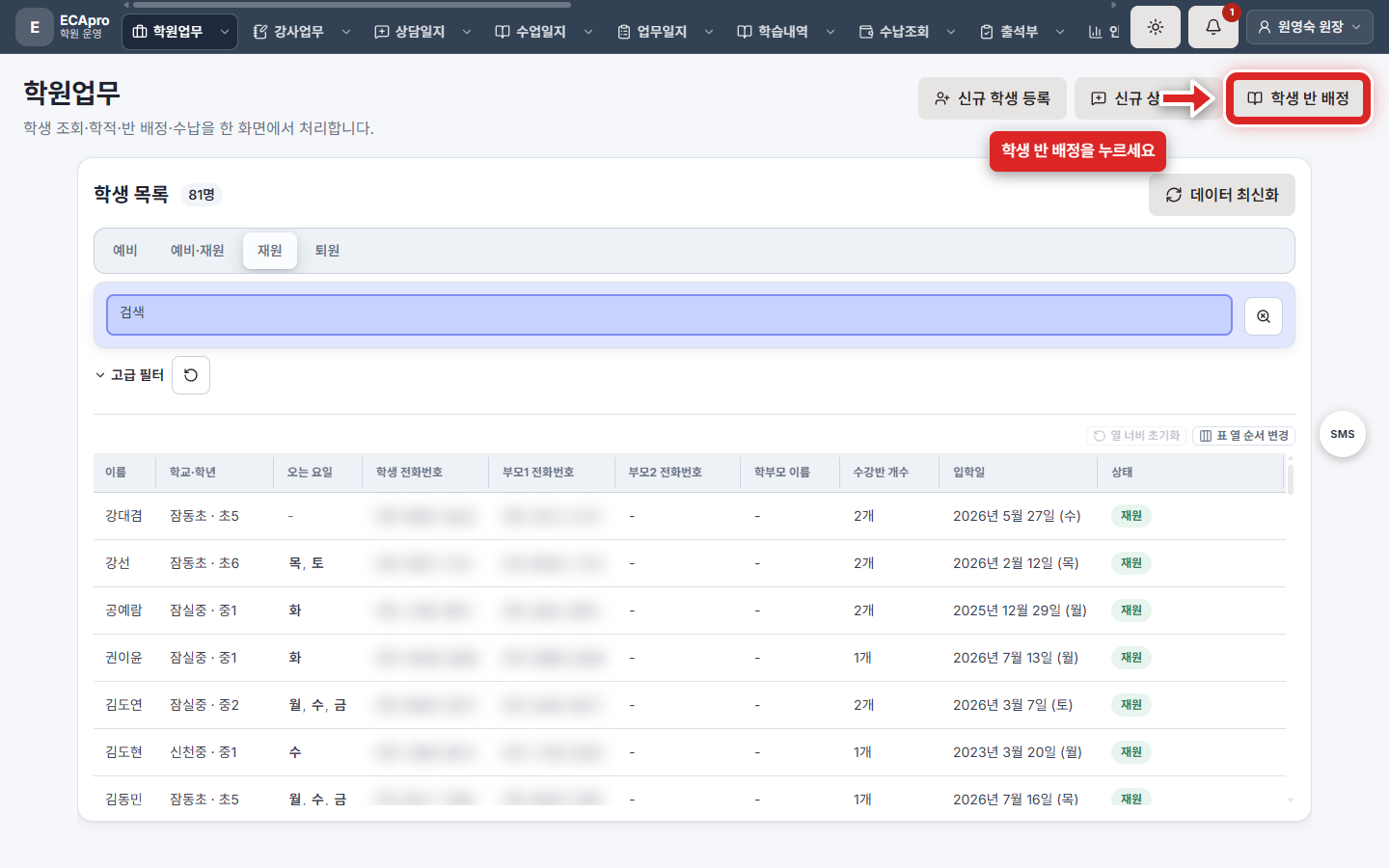Open the 학원업무 menu
Viewport: 1389px width, 868px height.
pyautogui.click(x=169, y=32)
